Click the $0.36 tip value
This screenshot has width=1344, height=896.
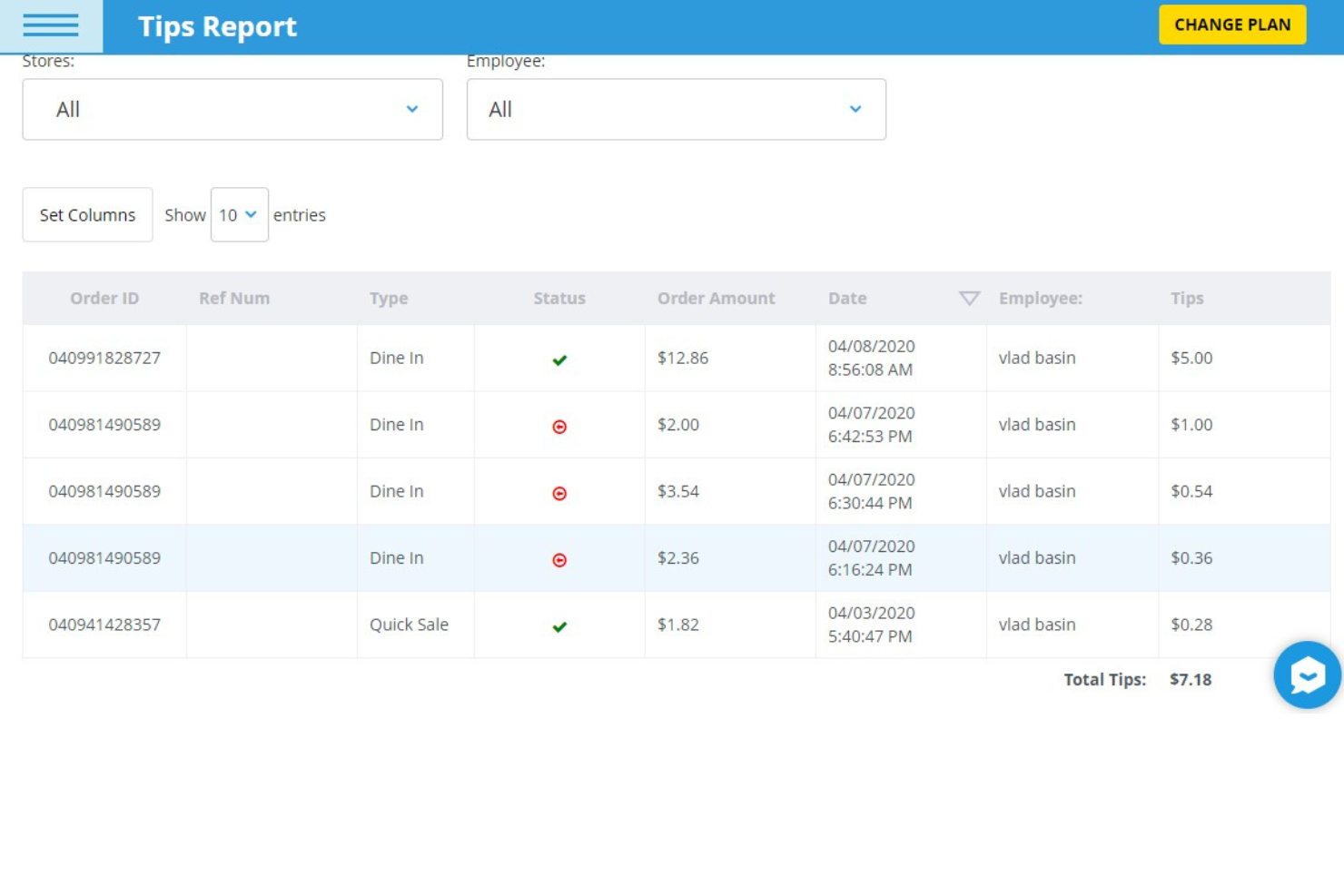[1191, 557]
